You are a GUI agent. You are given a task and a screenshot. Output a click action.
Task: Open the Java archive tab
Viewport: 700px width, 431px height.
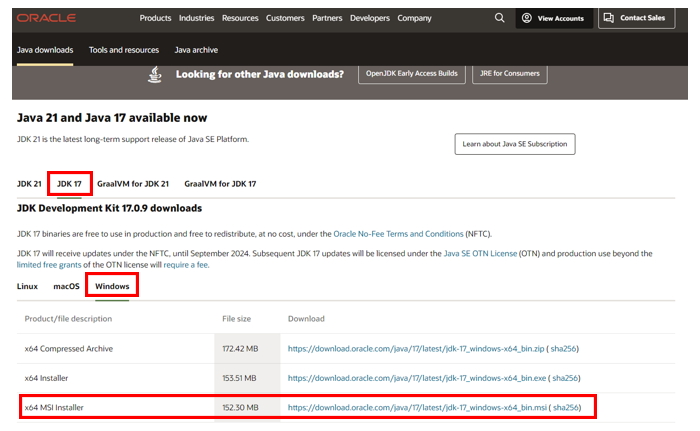196,50
